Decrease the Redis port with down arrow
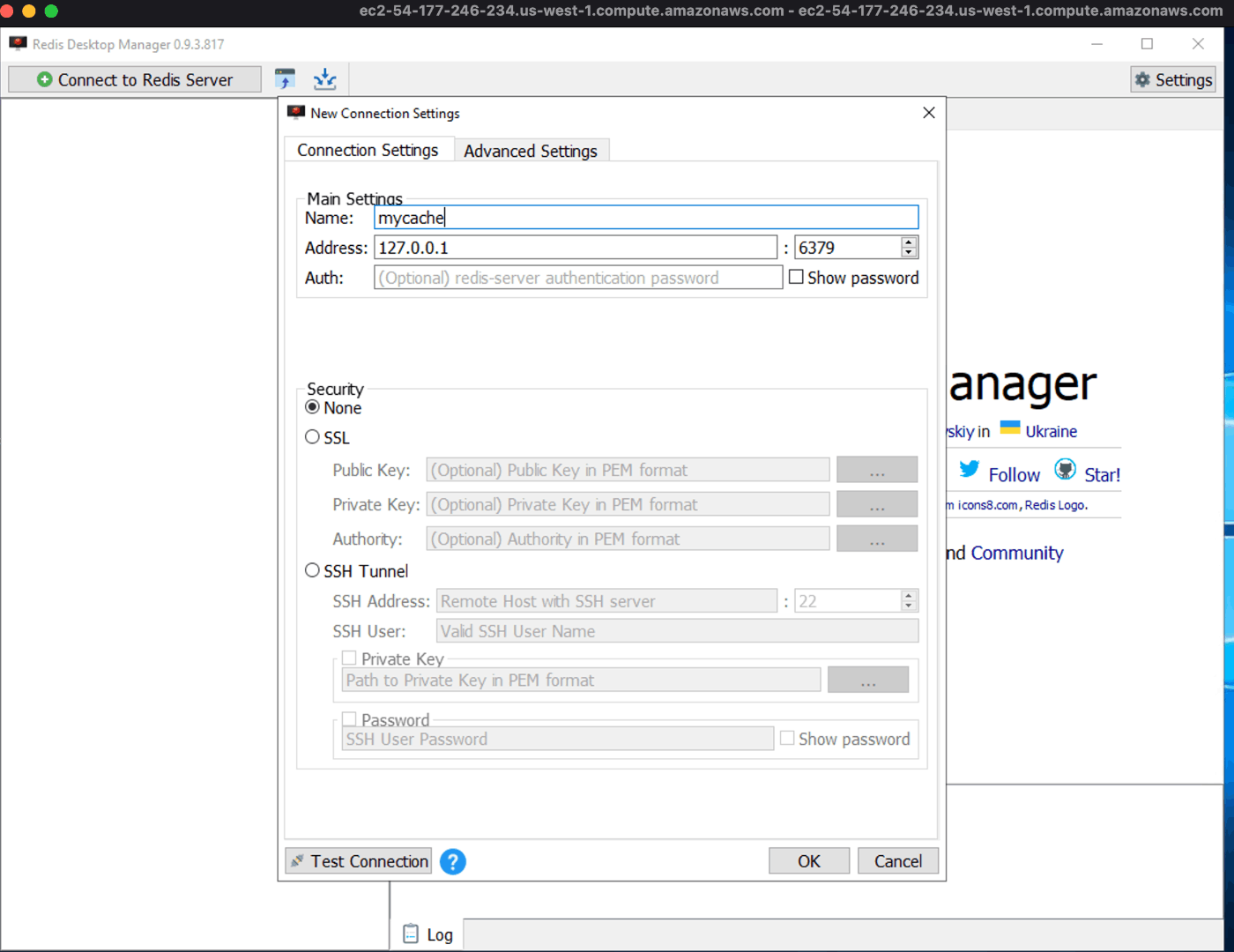 tap(909, 253)
